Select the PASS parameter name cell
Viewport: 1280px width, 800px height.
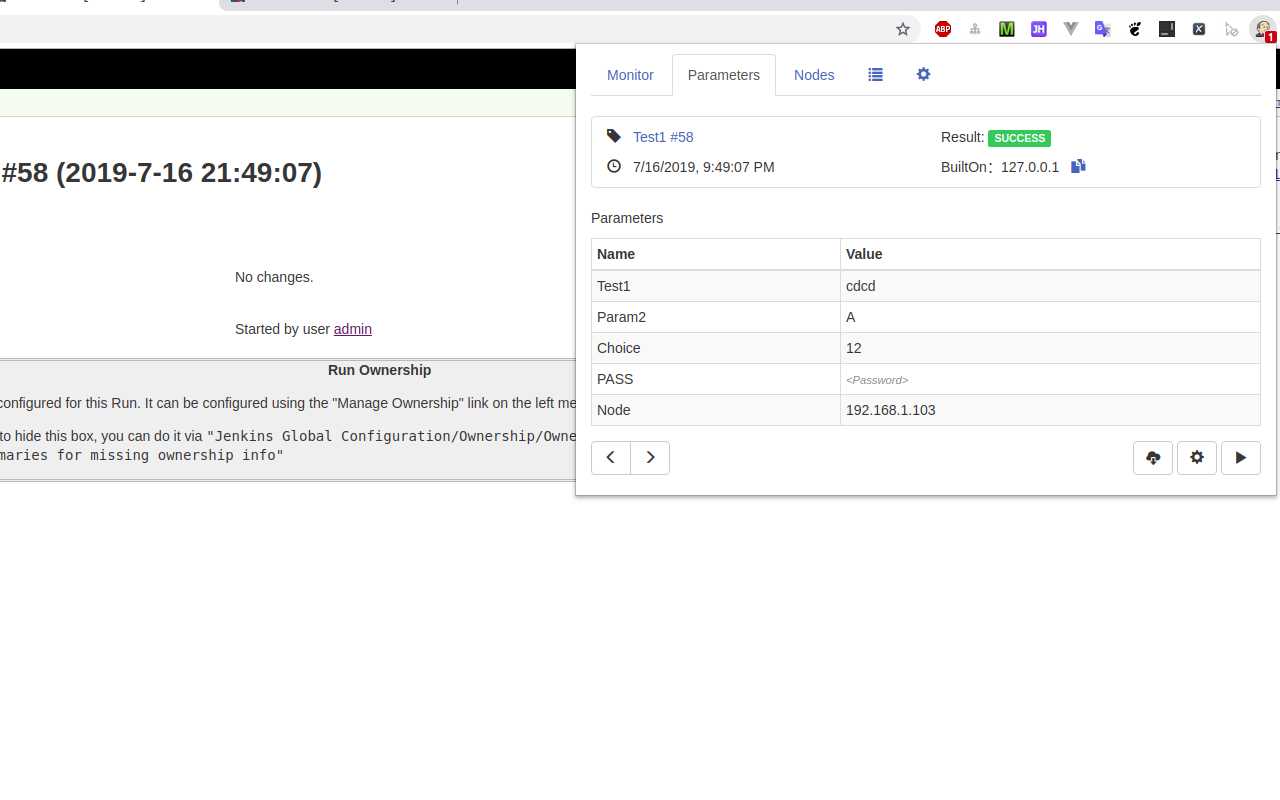click(716, 379)
